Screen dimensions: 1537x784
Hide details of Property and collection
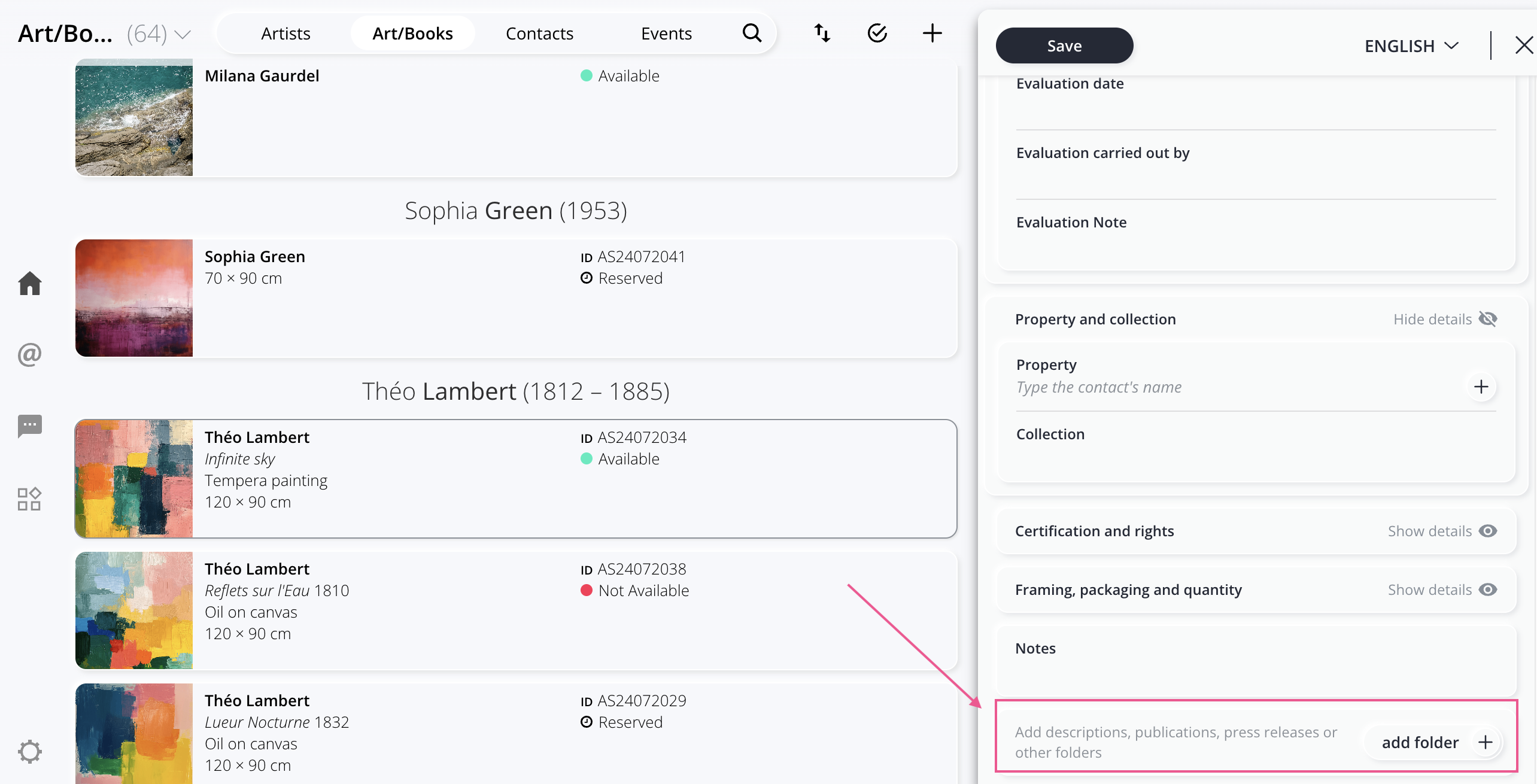[x=1444, y=319]
